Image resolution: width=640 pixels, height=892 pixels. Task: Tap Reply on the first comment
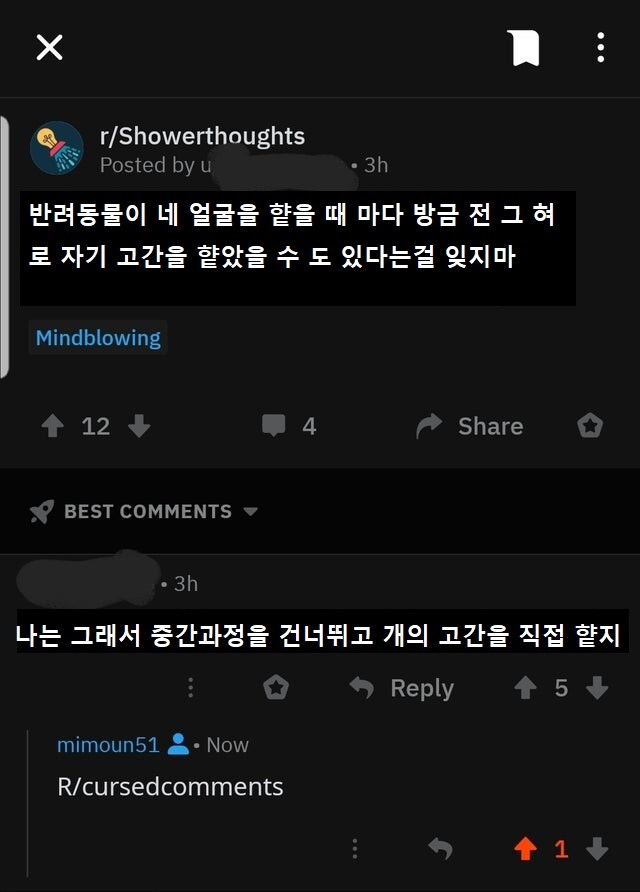(409, 688)
